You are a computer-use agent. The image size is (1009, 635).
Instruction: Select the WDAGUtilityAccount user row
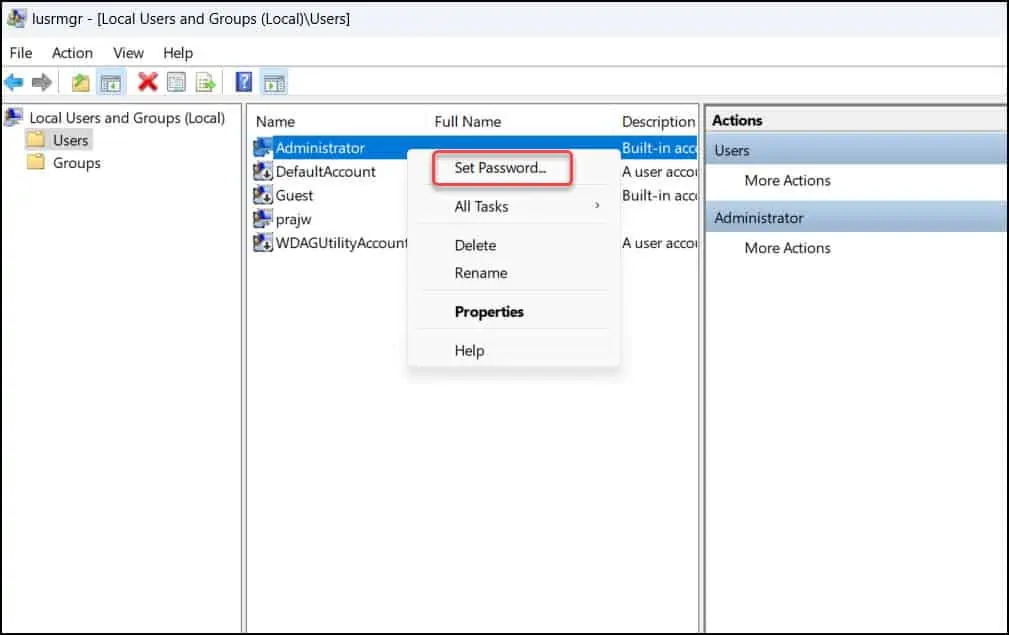[x=341, y=243]
